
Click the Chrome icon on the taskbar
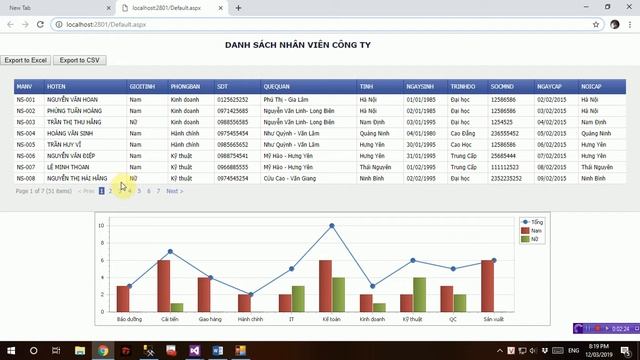[x=103, y=351]
